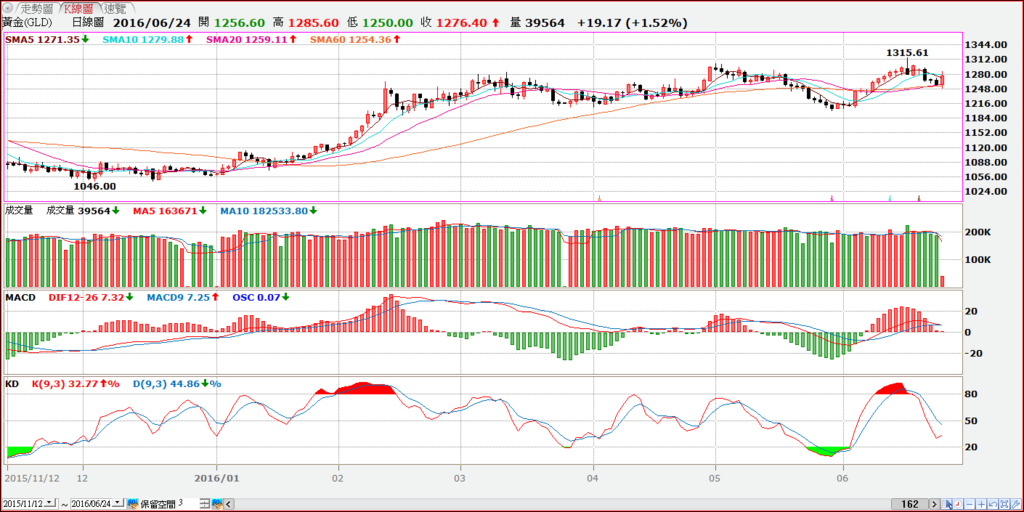Click the KD panel title

point(12,384)
